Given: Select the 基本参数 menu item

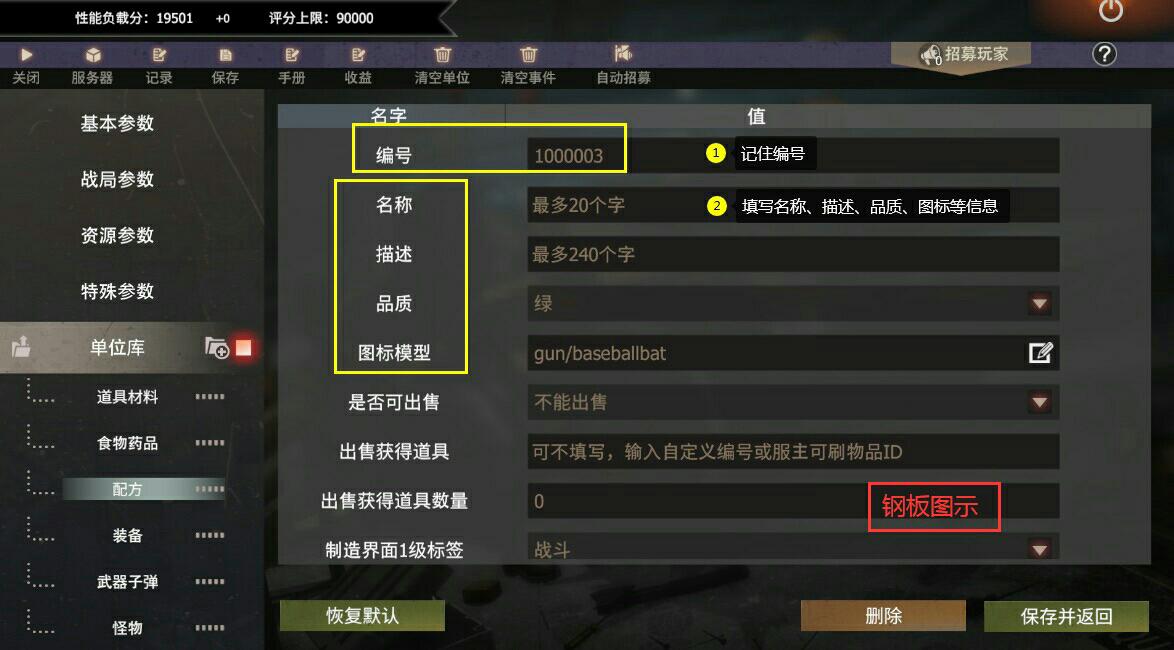Looking at the screenshot, I should tap(118, 123).
